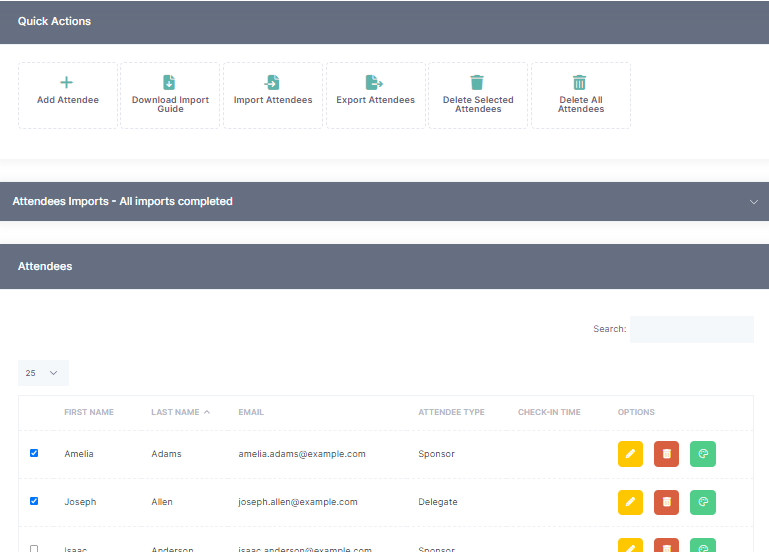Click the Import Attendees icon
Screen dimensions: 769x552
tap(272, 83)
